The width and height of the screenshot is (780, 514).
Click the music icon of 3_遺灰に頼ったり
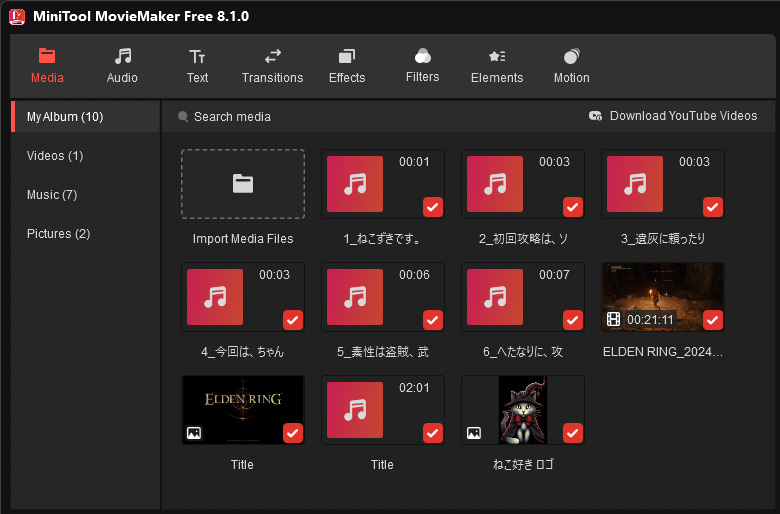pos(635,184)
